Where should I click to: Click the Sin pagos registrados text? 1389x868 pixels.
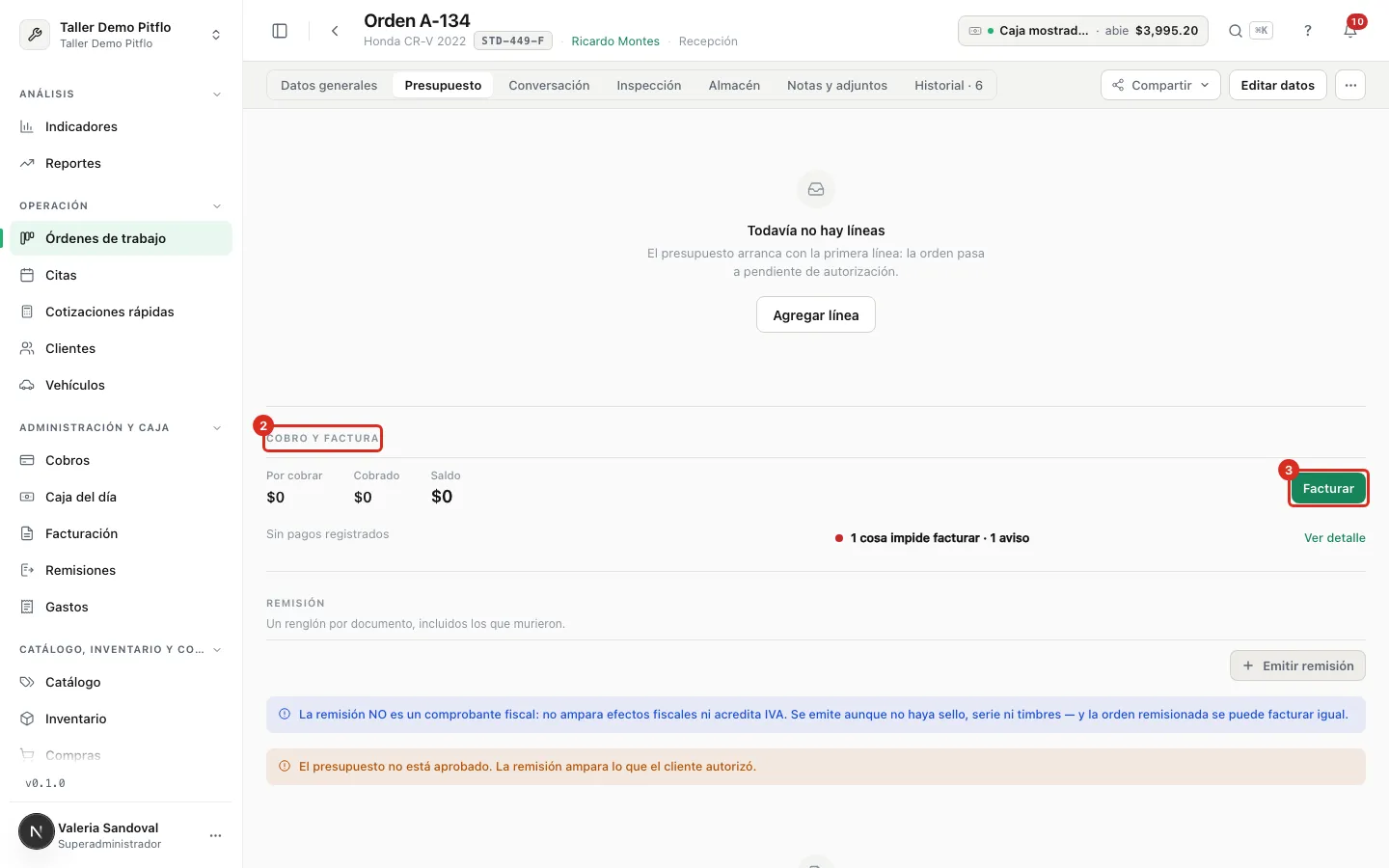pyautogui.click(x=328, y=534)
